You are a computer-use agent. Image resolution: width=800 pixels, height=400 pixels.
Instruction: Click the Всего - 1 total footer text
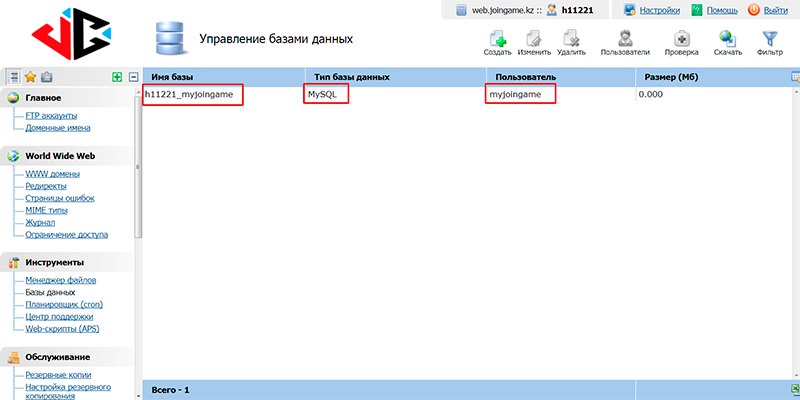pos(170,390)
